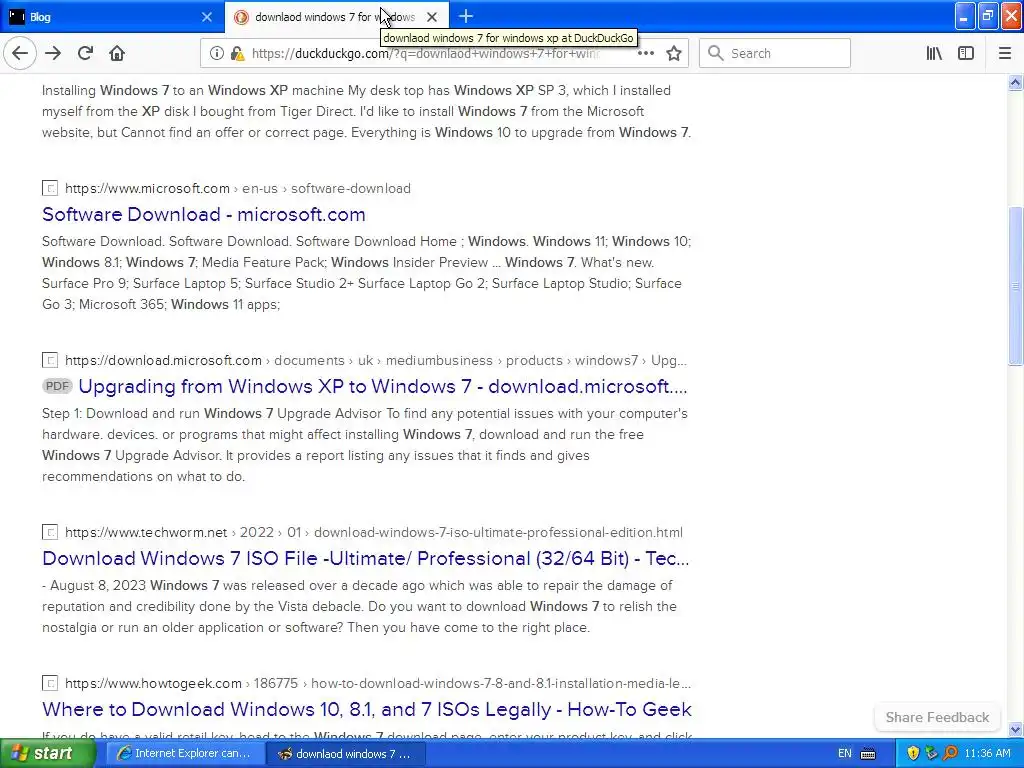Bookmark this page with the star icon
1024x768 pixels.
pyautogui.click(x=674, y=54)
